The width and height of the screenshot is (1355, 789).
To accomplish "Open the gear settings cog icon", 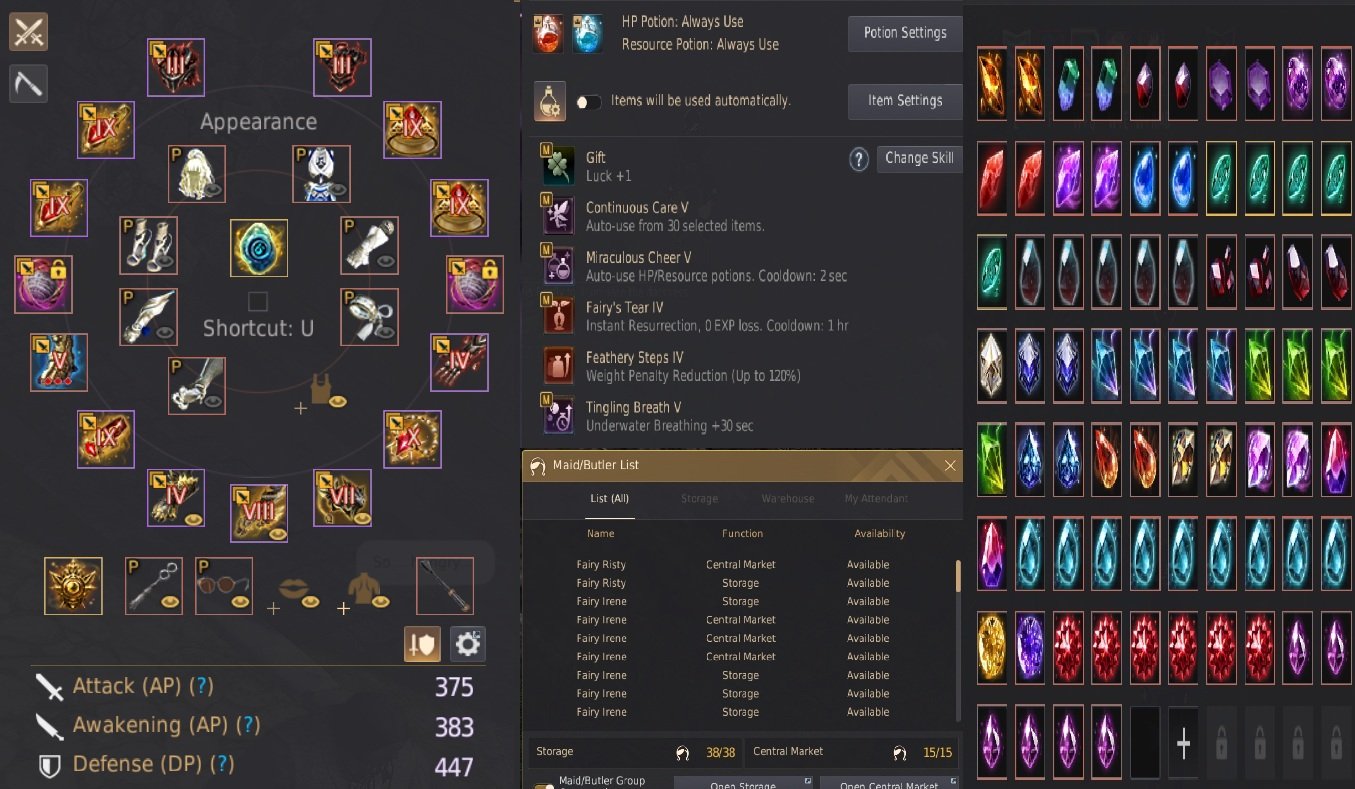I will point(468,644).
